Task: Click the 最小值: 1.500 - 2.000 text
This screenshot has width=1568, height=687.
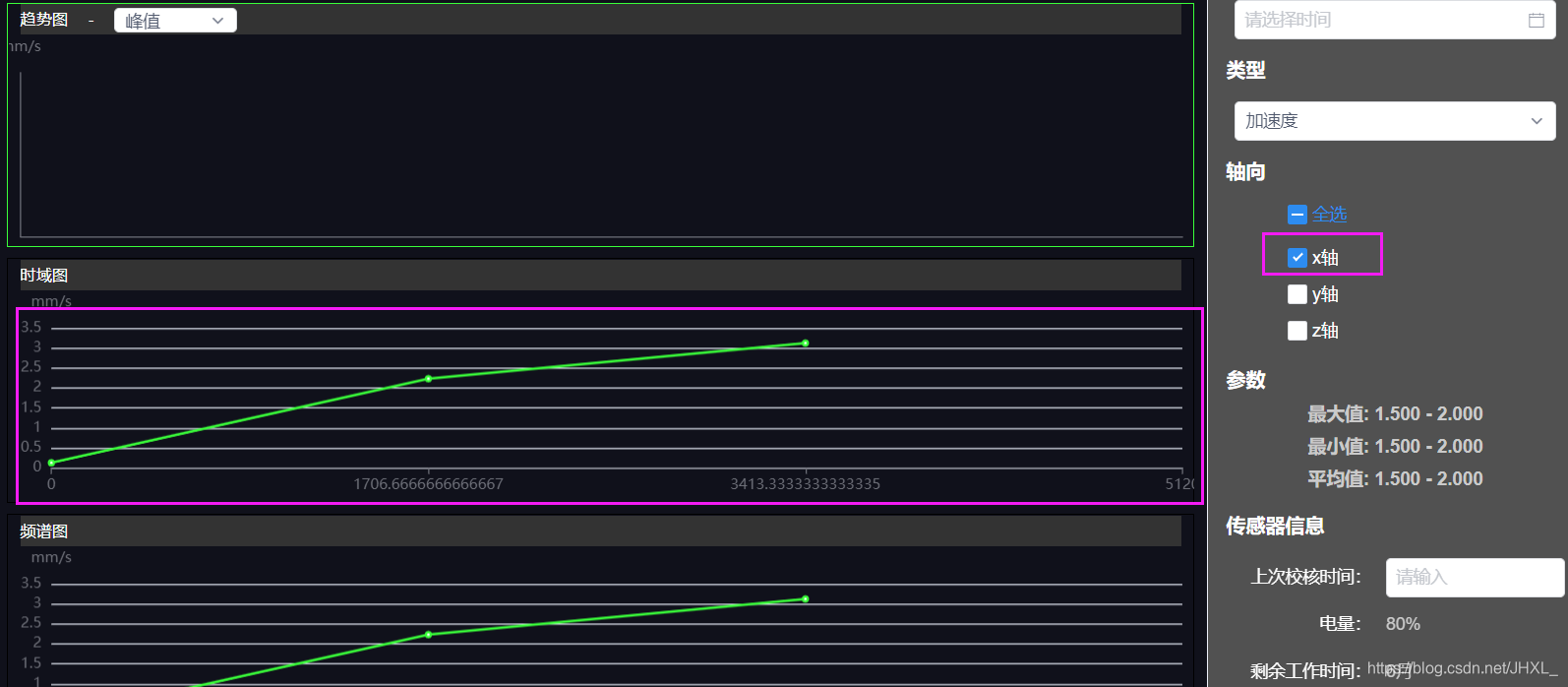Action: click(x=1395, y=447)
